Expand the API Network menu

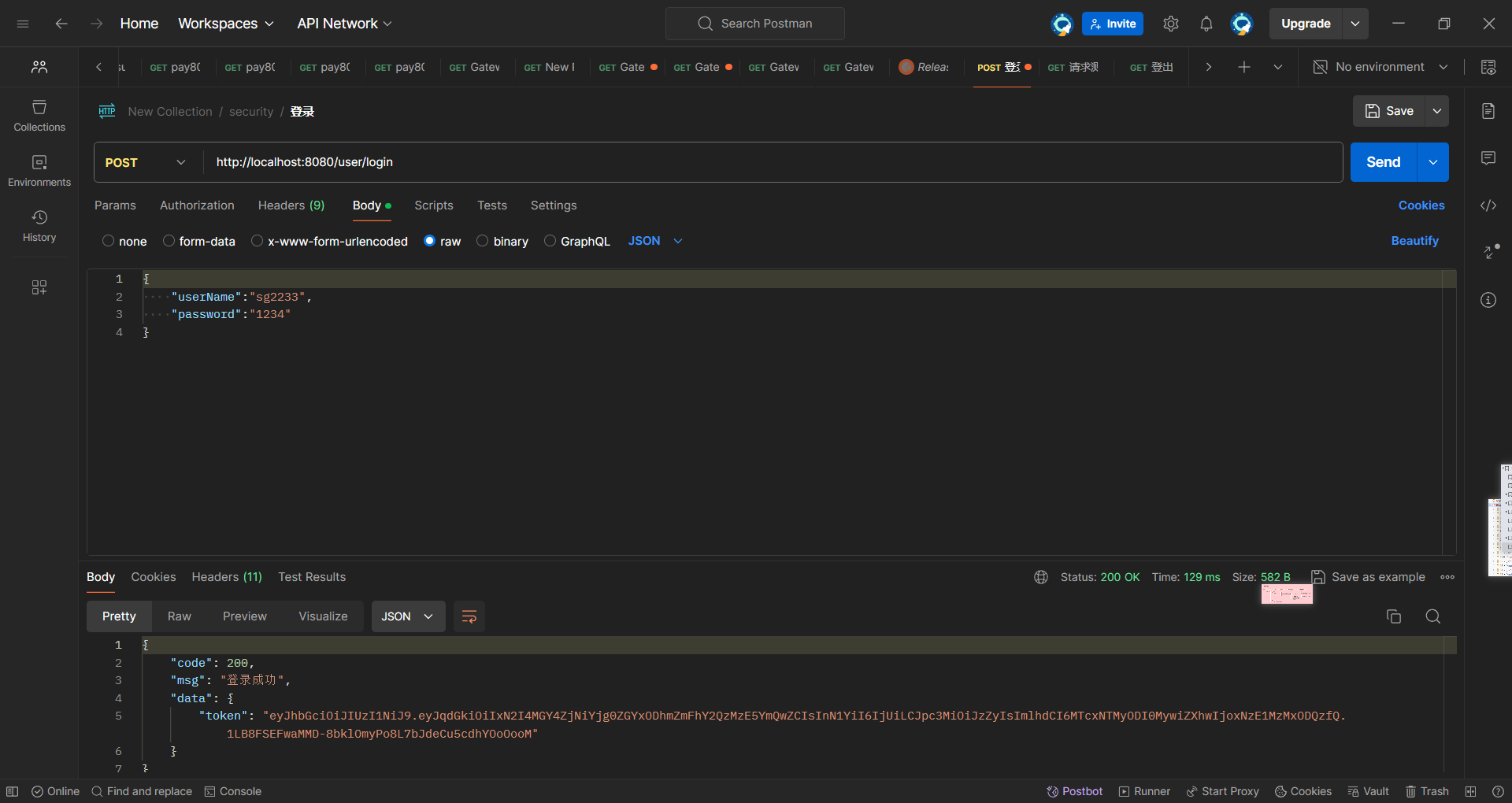point(344,24)
